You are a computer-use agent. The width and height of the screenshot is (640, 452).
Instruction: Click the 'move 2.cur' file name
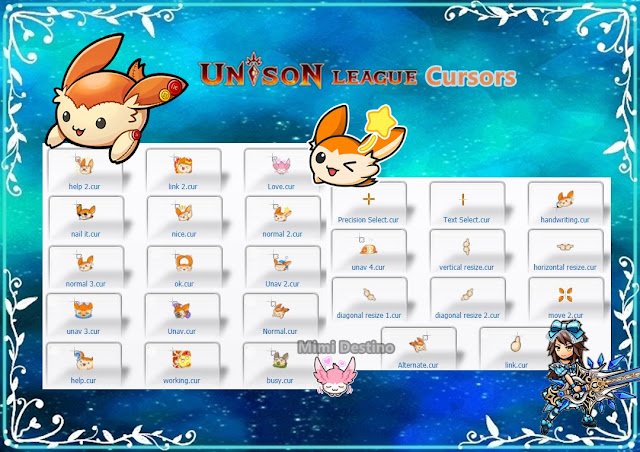566,315
